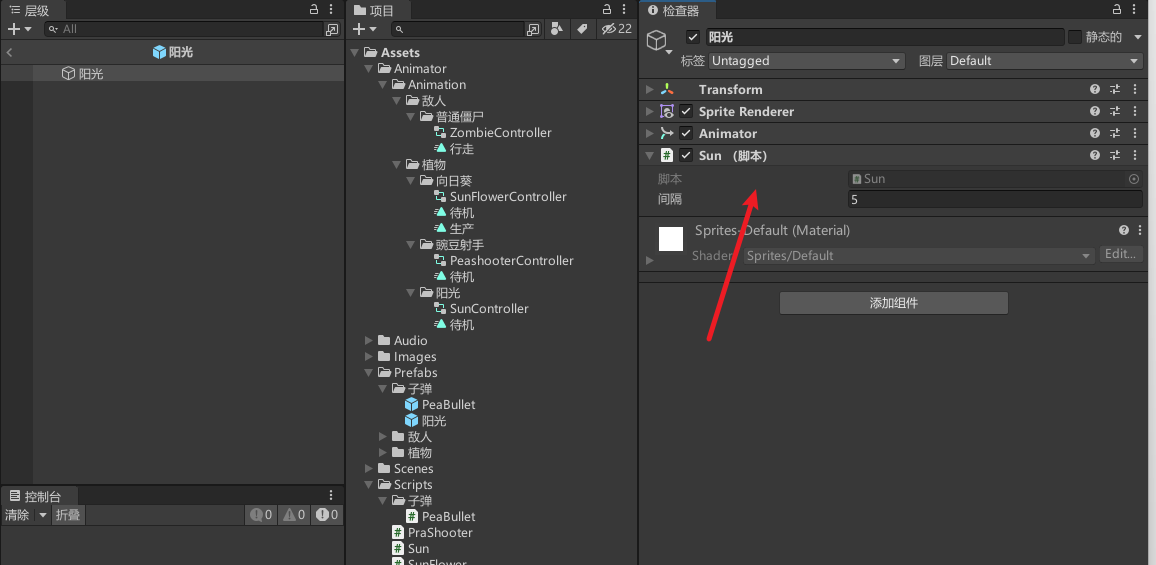1156x565 pixels.
Task: Click the Sun script object picker
Action: click(x=1134, y=179)
